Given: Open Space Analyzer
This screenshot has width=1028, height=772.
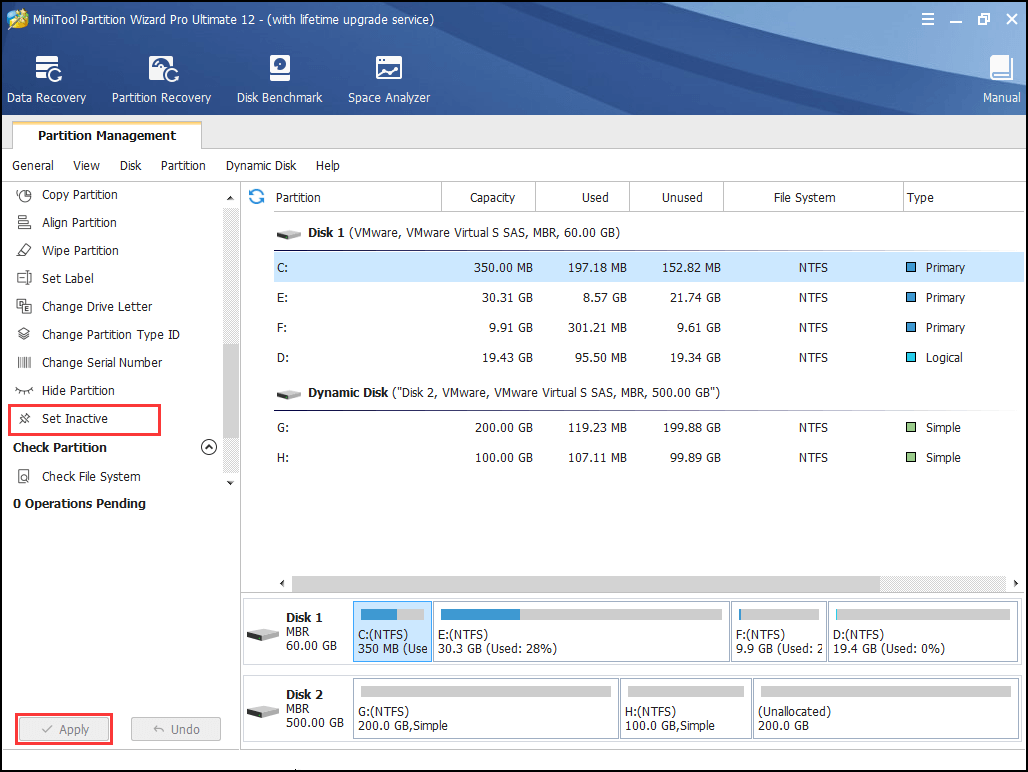Looking at the screenshot, I should pos(389,79).
